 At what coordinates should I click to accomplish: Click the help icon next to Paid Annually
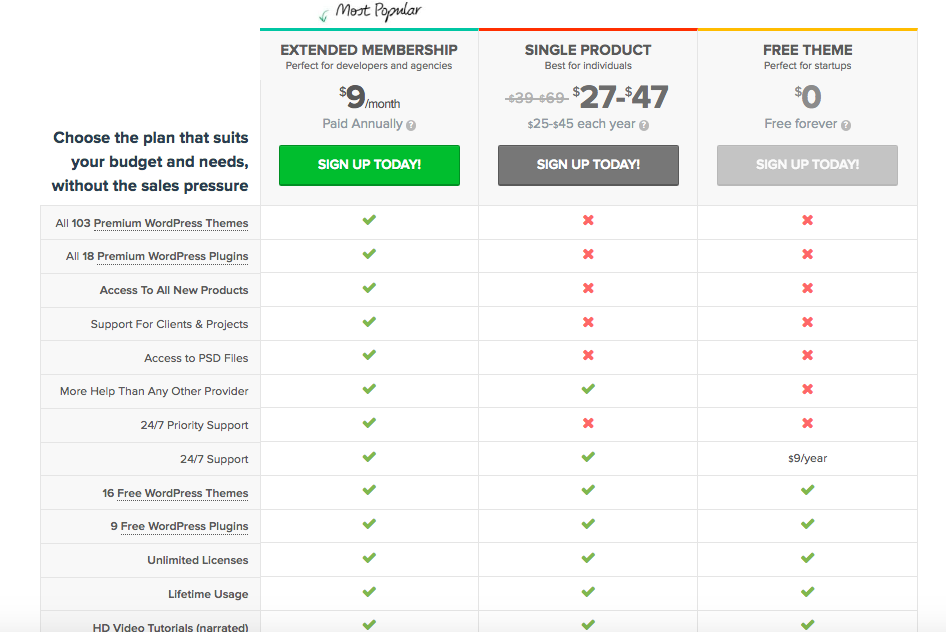pyautogui.click(x=411, y=125)
